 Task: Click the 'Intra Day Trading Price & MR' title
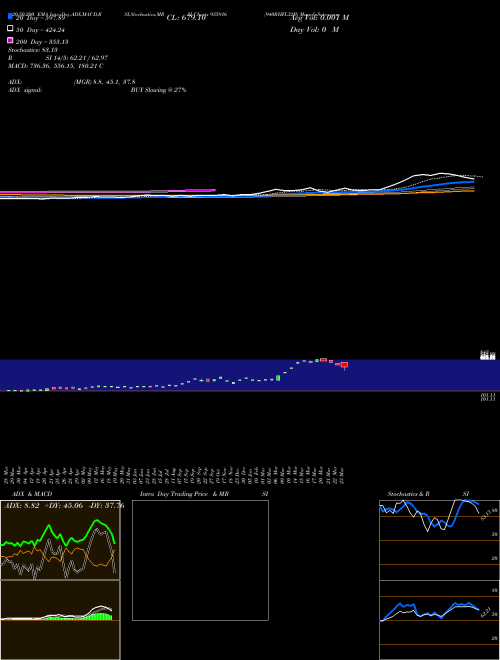click(184, 494)
